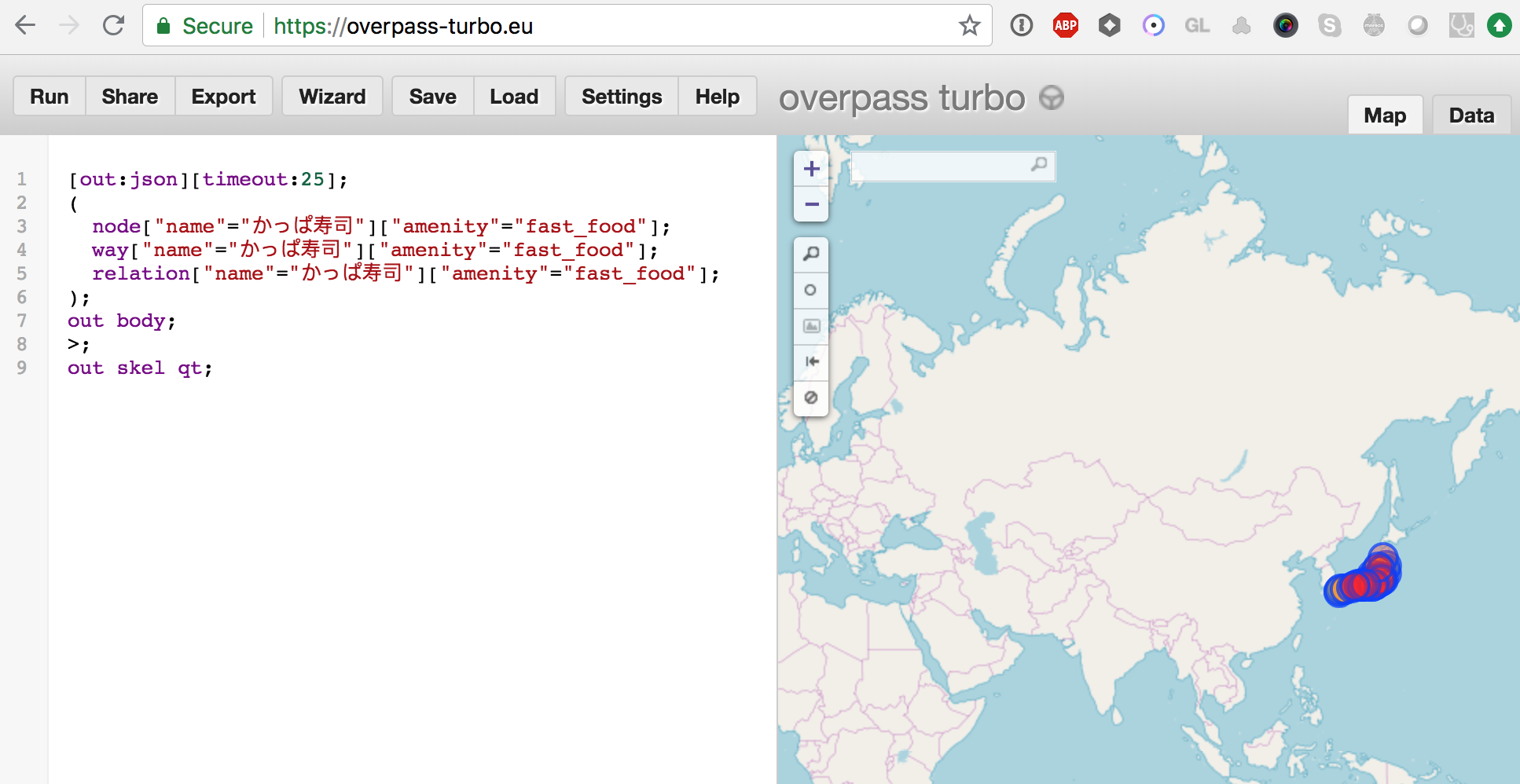
Task: Click the 'out skel qt;' line in the editor
Action: [140, 368]
